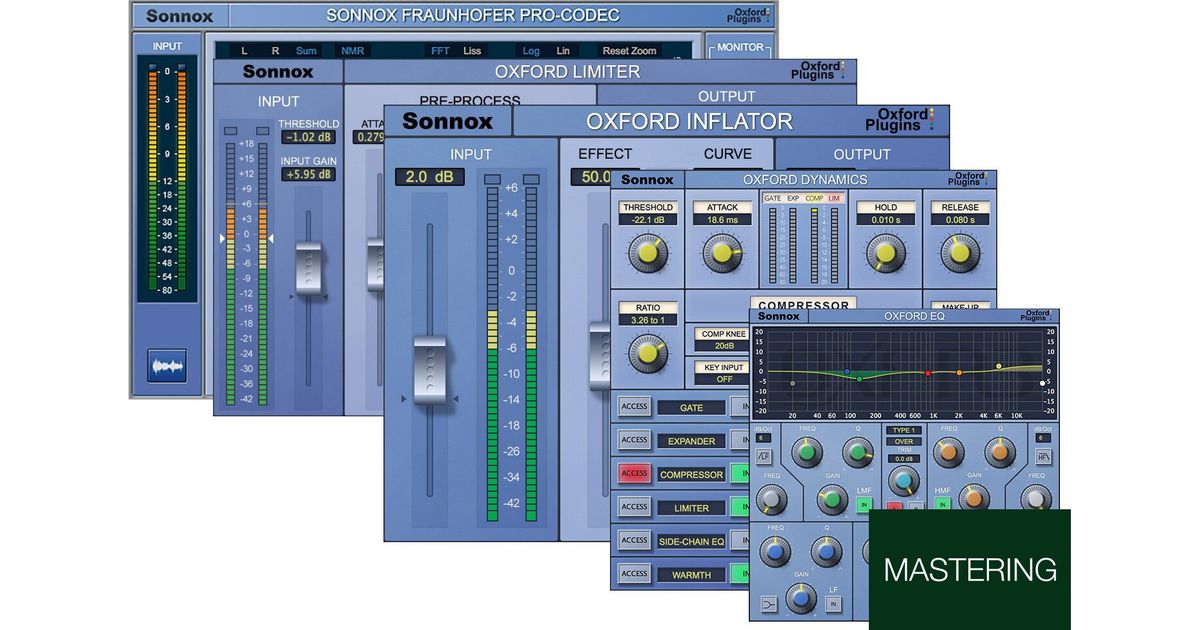Click the Ratio knob in Oxford Dynamics

[648, 350]
